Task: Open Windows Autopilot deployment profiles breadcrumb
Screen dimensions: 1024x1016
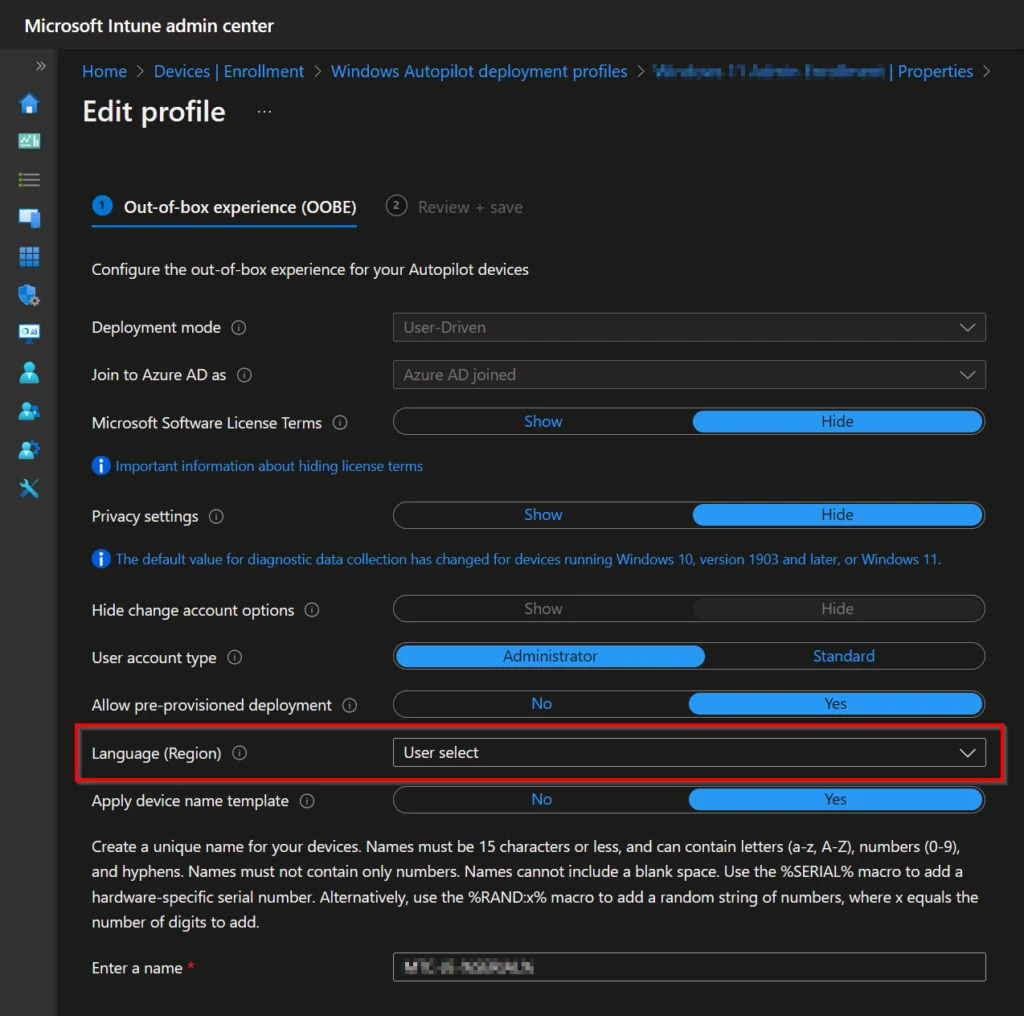Action: pyautogui.click(x=479, y=71)
